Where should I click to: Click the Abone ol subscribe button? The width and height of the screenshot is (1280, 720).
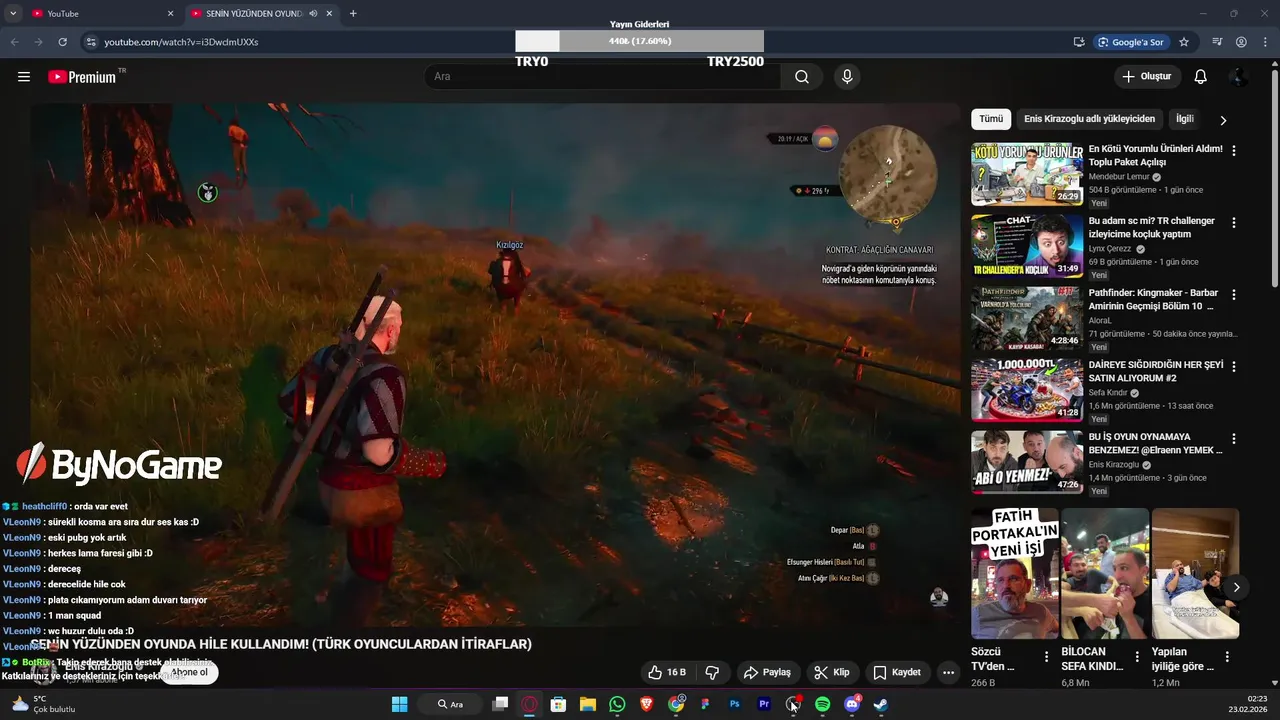[x=189, y=673]
